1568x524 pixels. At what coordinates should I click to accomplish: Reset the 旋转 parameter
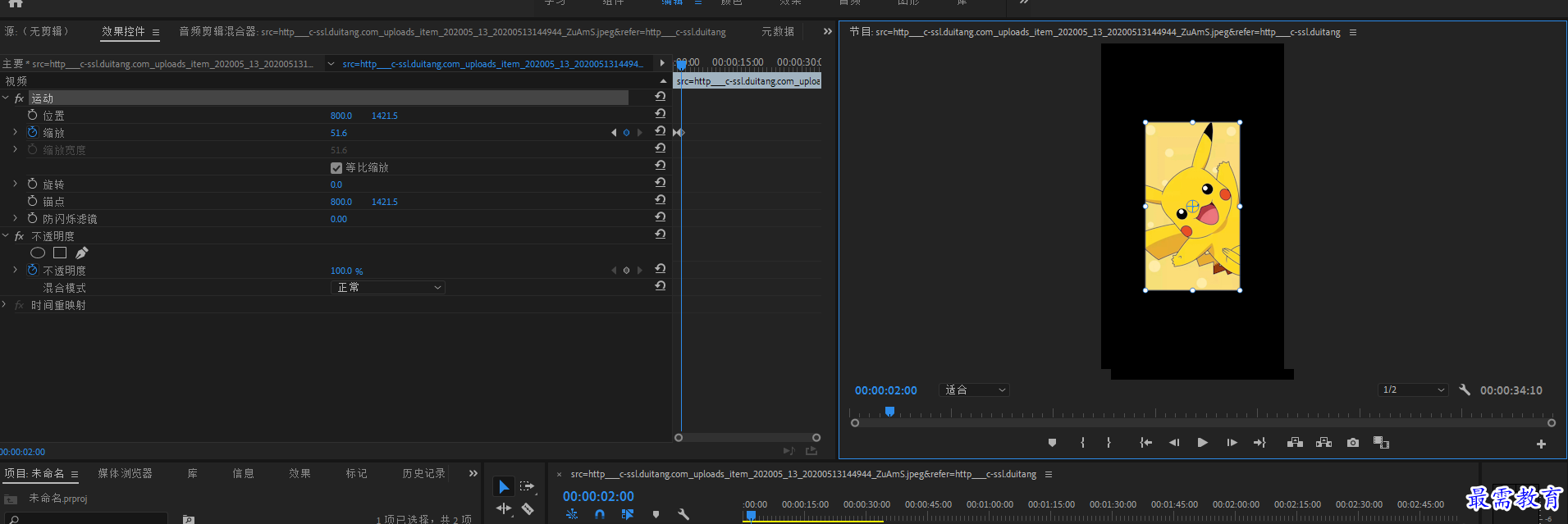(x=660, y=183)
